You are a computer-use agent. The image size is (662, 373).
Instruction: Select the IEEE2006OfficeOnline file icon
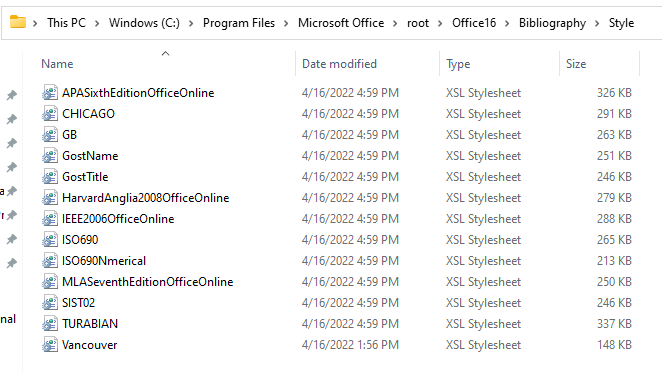click(x=50, y=219)
